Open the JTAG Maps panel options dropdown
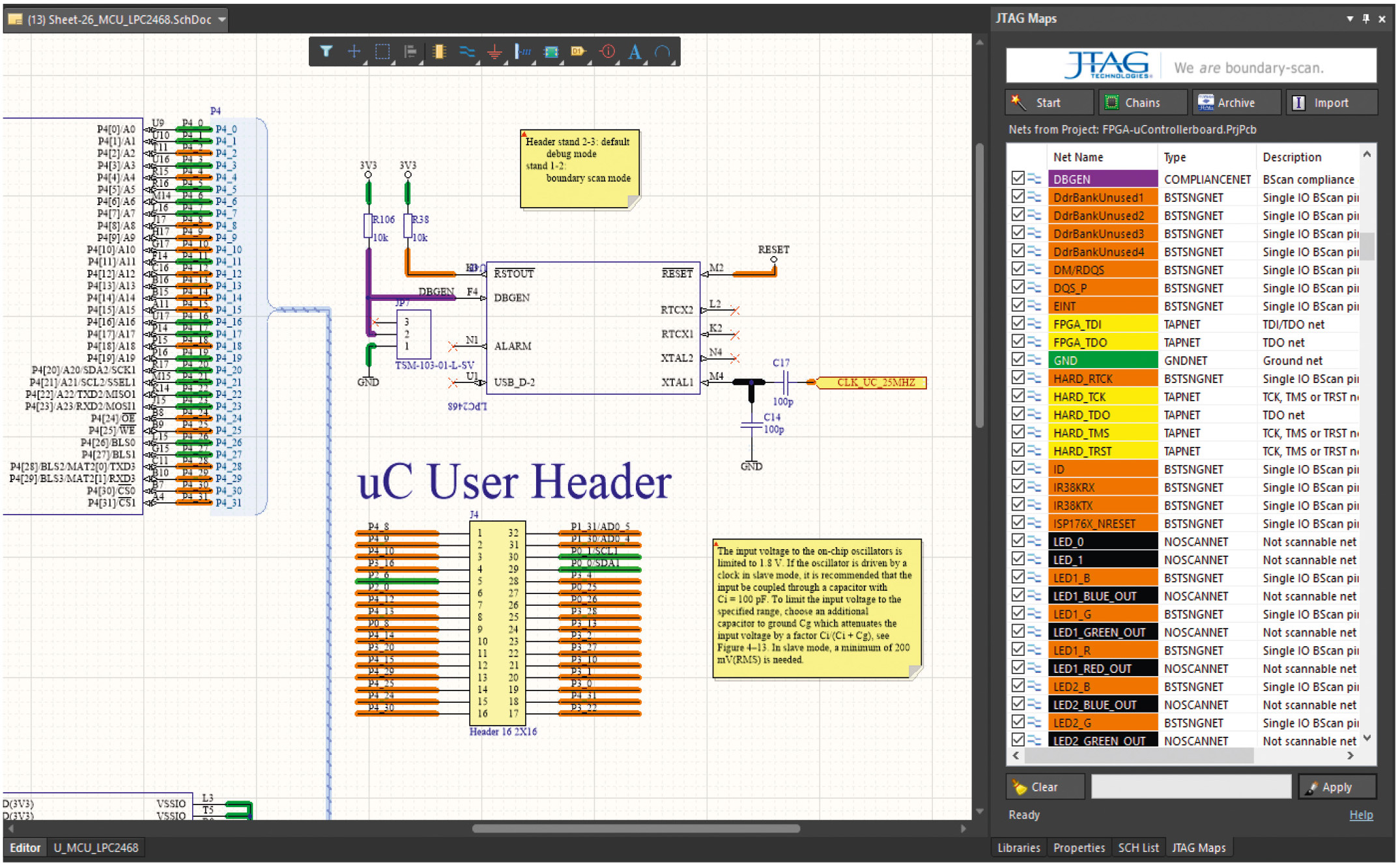 tap(1350, 19)
